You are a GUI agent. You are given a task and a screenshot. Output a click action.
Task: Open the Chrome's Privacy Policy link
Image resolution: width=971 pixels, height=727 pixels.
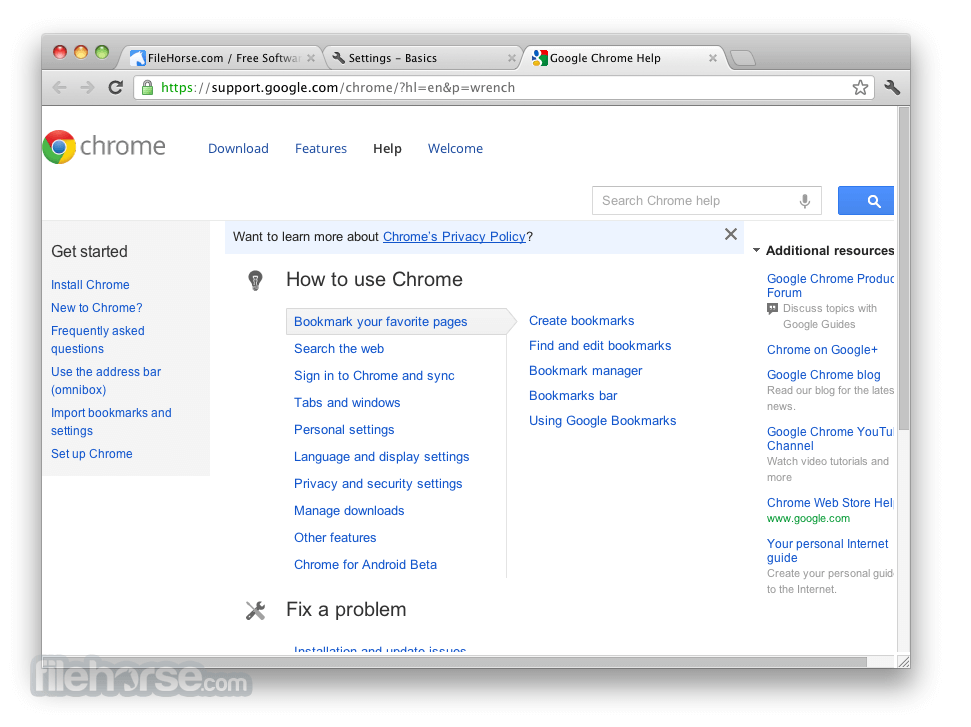point(454,237)
